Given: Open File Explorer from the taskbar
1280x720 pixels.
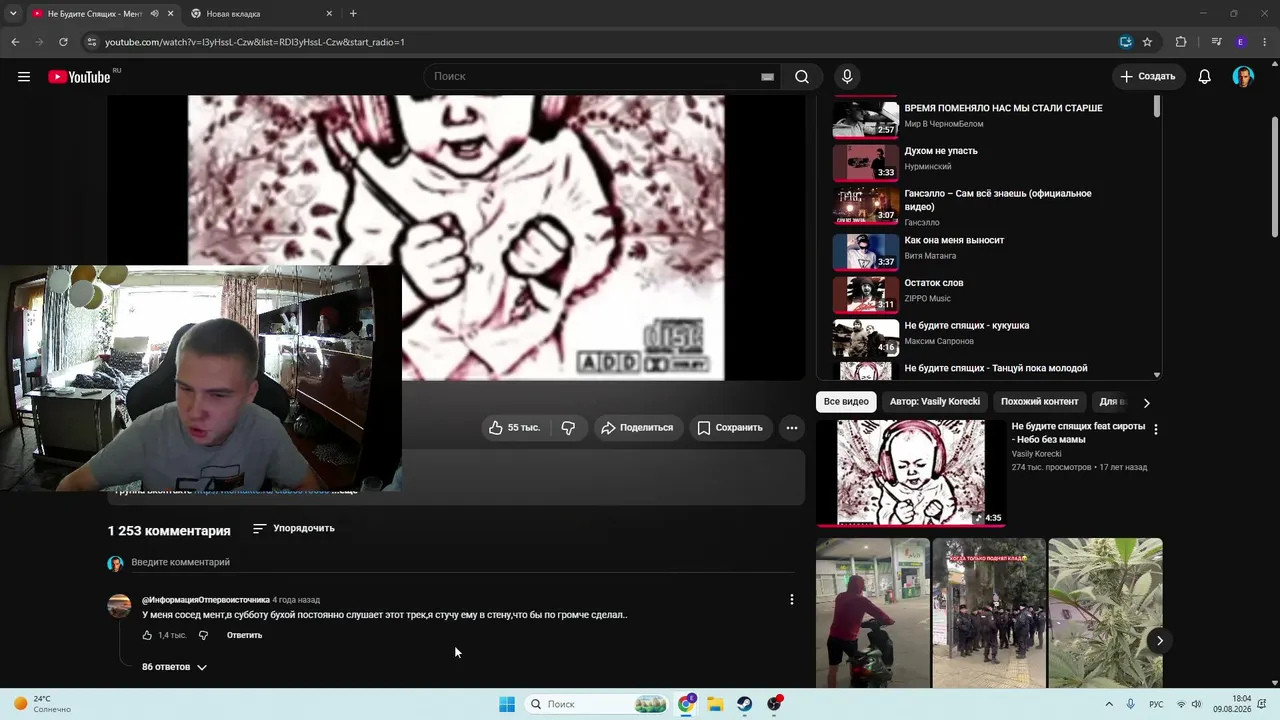Looking at the screenshot, I should tap(715, 704).
